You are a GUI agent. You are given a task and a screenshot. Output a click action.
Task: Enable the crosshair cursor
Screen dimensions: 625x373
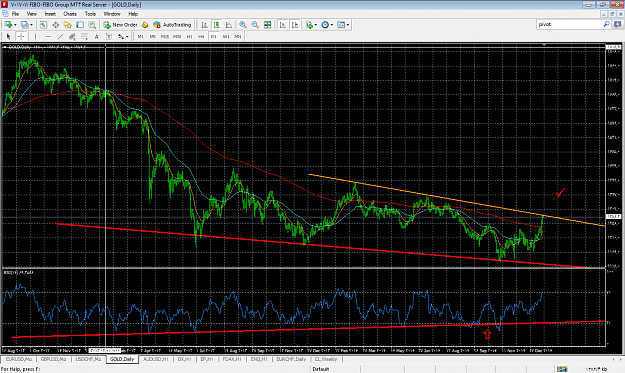(21, 36)
